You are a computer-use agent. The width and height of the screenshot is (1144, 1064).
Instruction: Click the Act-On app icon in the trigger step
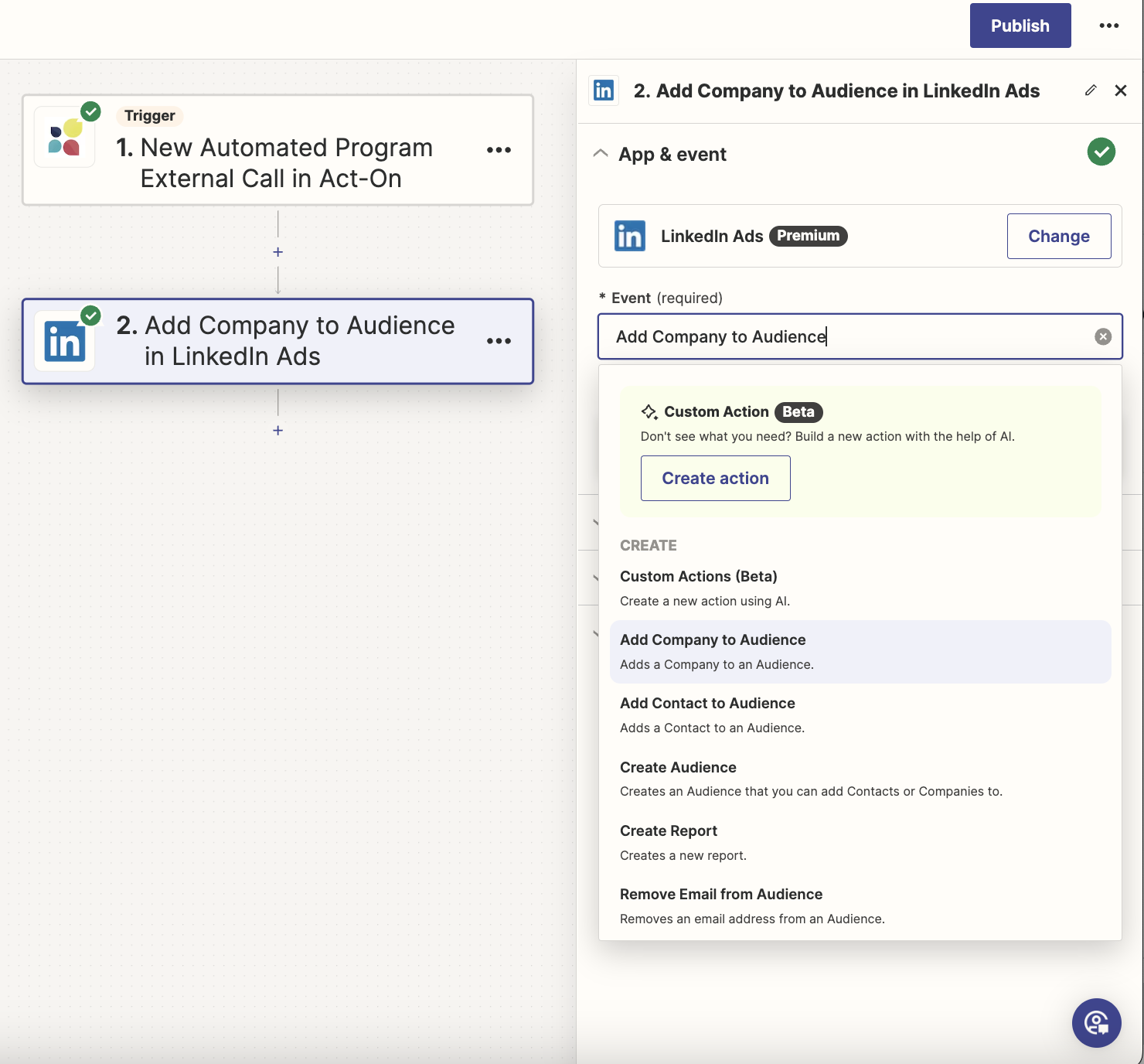tap(65, 137)
